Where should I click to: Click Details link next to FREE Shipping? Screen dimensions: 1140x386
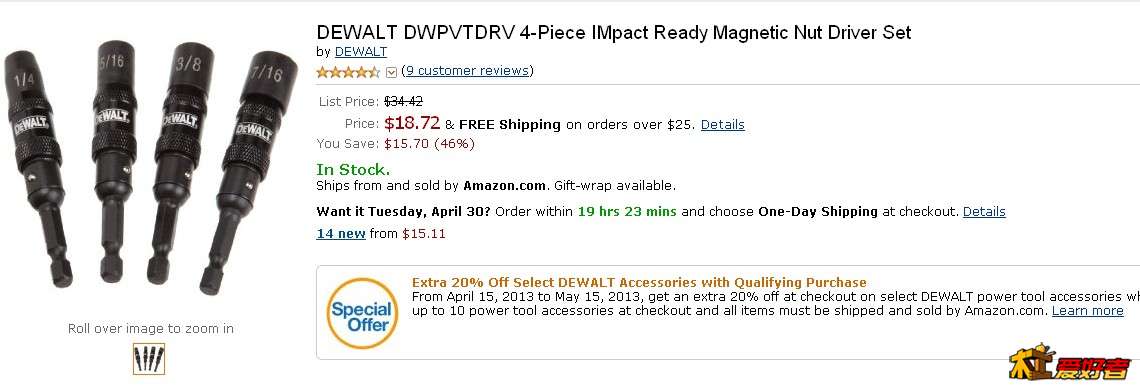coord(723,124)
